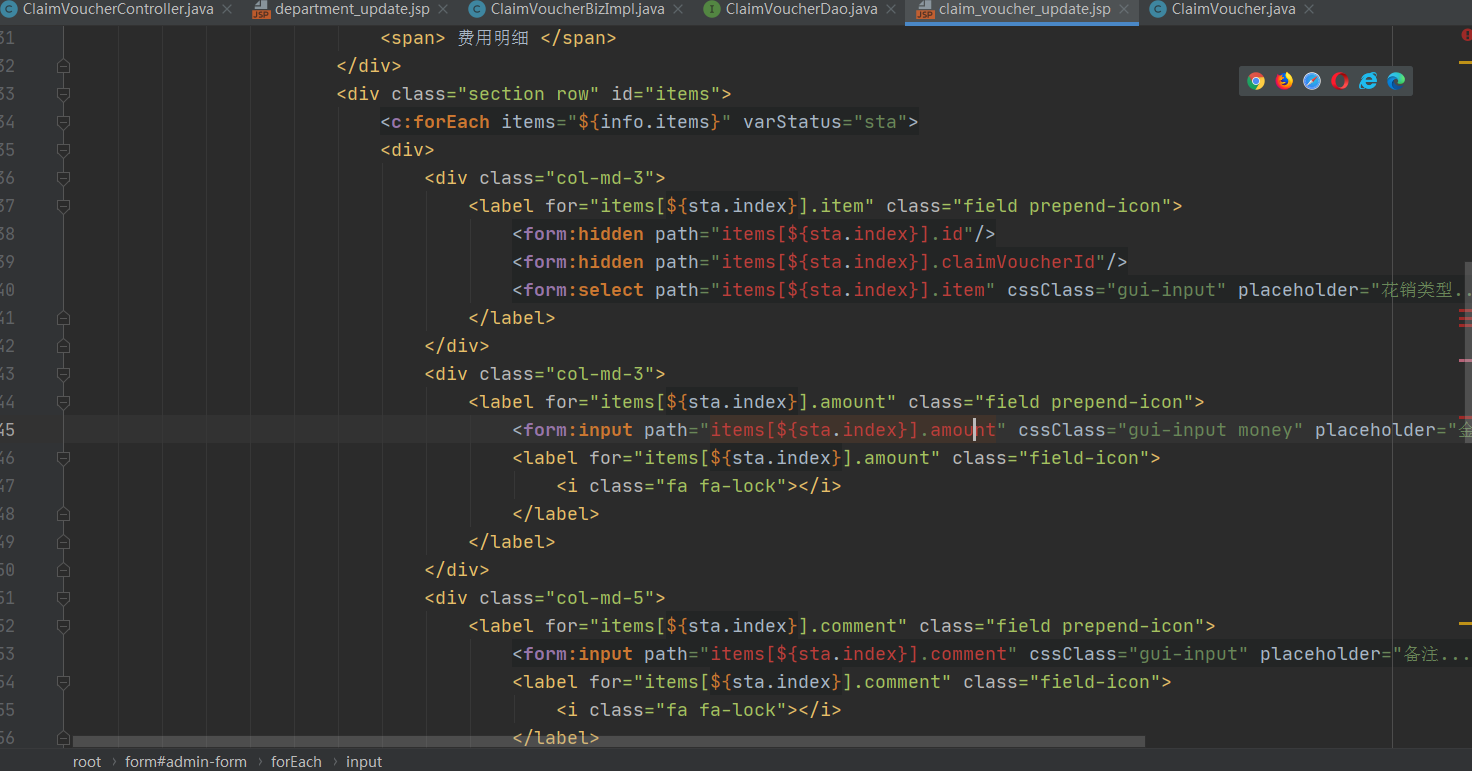1472x771 pixels.
Task: Click the forEach breadcrumb
Action: [x=296, y=762]
